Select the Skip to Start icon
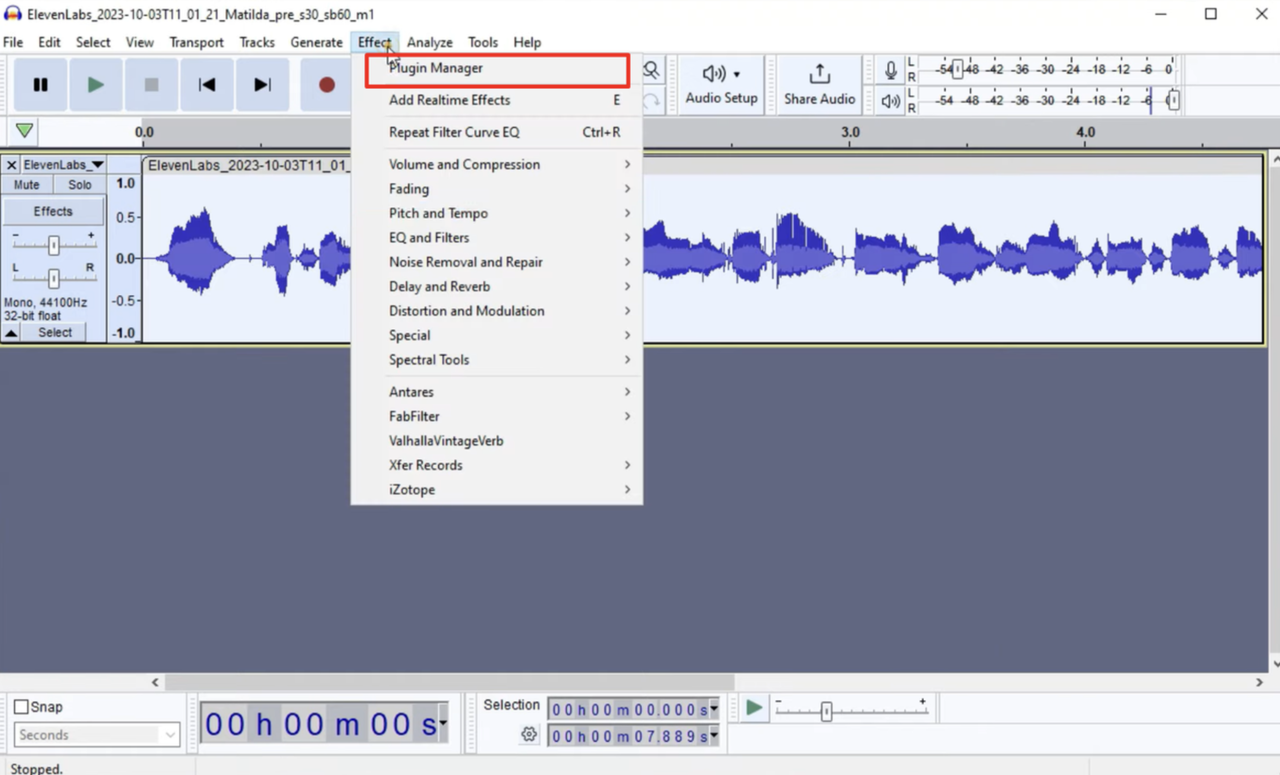Screen dimensions: 1280x775 [x=206, y=84]
